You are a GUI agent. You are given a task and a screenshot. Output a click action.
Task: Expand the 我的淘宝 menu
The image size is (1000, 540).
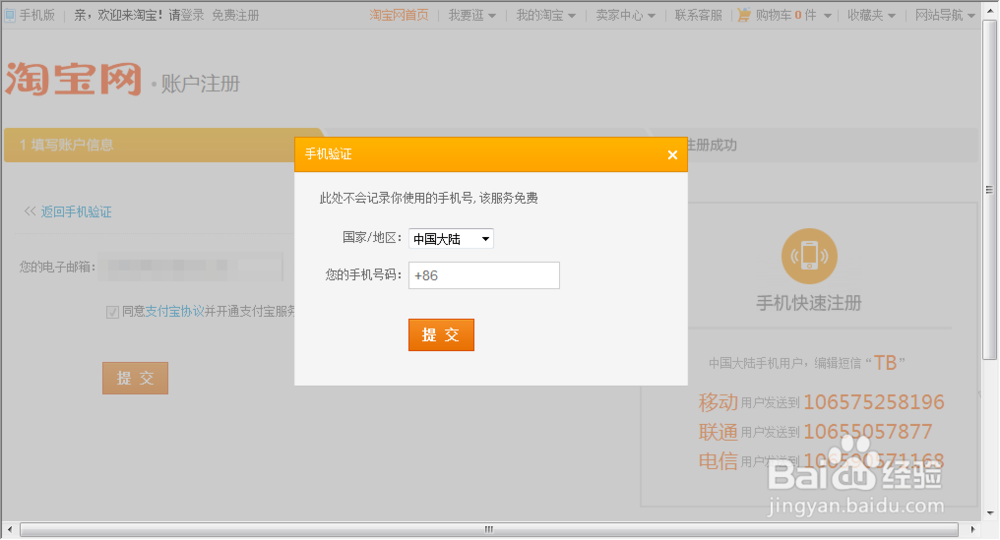coord(546,15)
